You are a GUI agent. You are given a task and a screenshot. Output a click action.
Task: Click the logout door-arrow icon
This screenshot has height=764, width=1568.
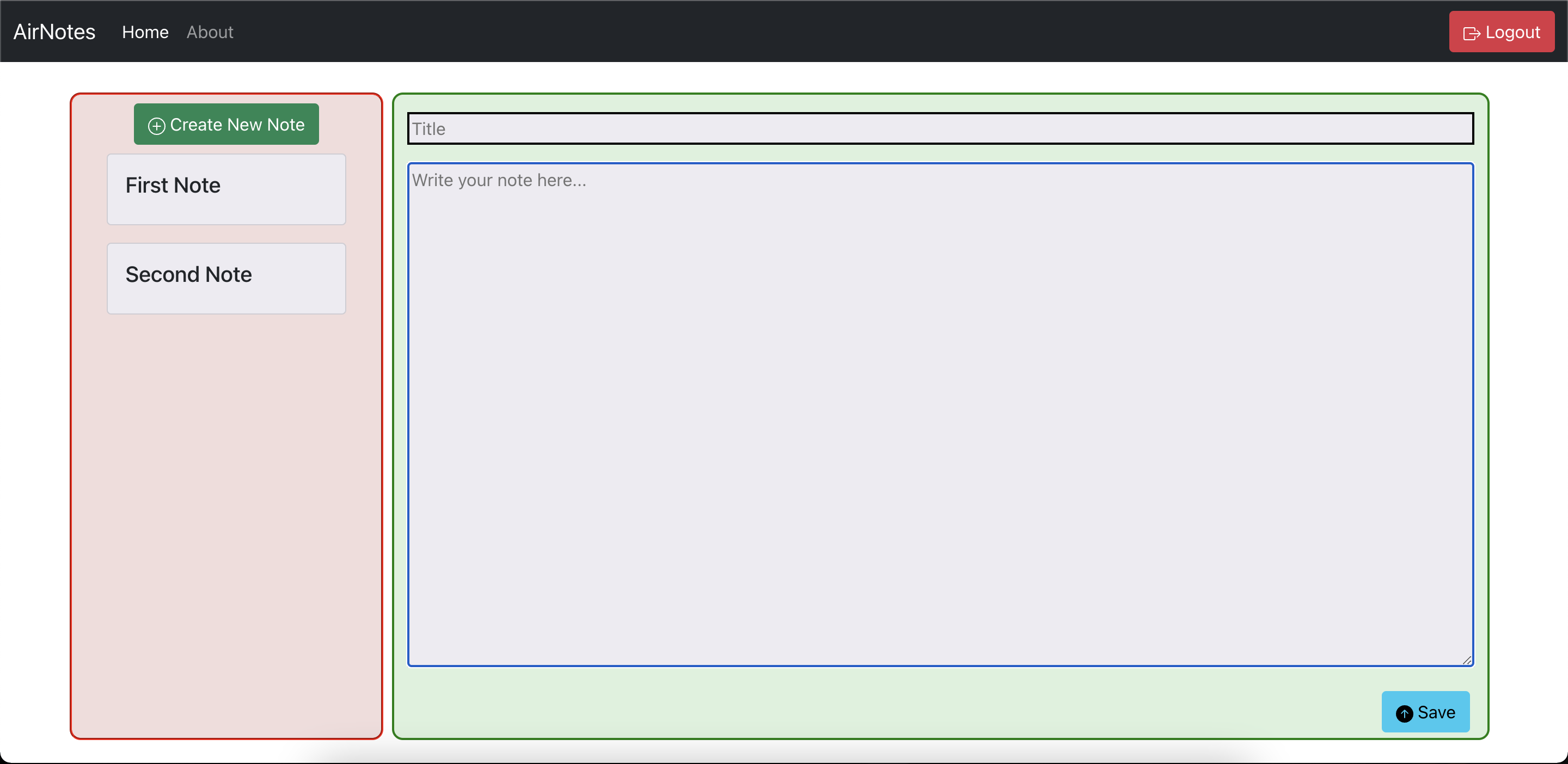(x=1471, y=33)
